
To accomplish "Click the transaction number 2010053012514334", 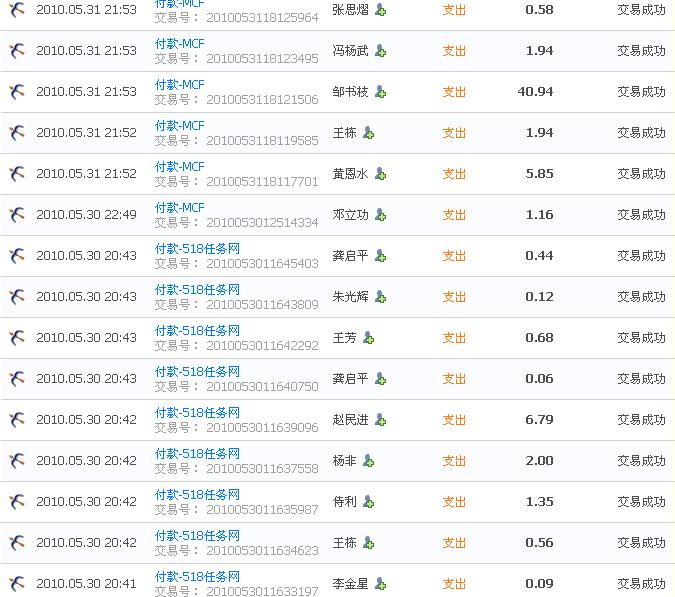I will (262, 222).
